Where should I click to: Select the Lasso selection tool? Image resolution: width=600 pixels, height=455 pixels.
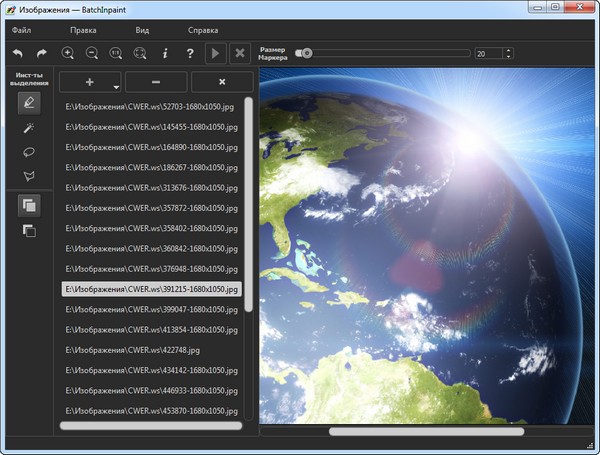coord(29,152)
